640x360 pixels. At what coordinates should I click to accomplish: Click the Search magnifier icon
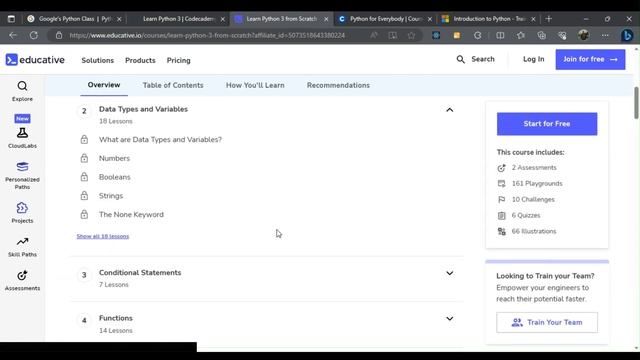[460, 60]
